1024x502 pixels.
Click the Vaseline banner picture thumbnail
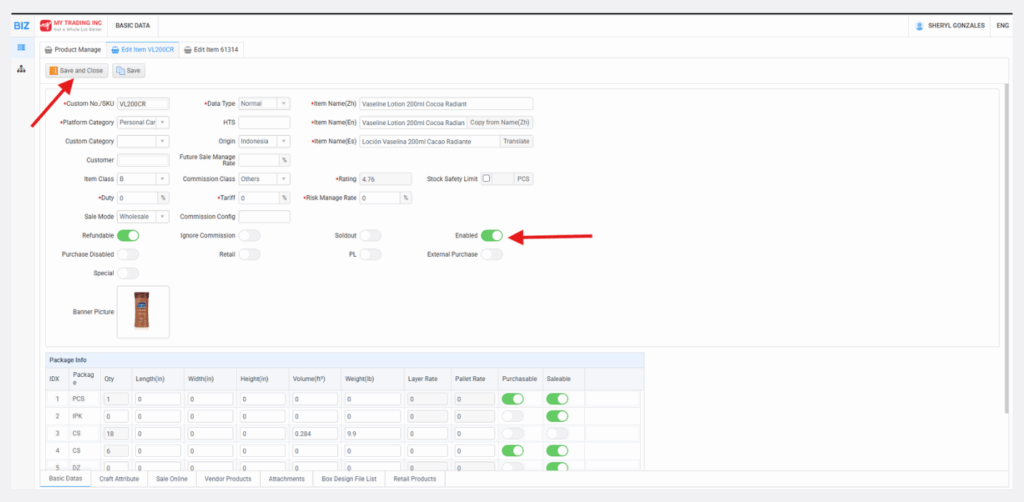pos(143,311)
